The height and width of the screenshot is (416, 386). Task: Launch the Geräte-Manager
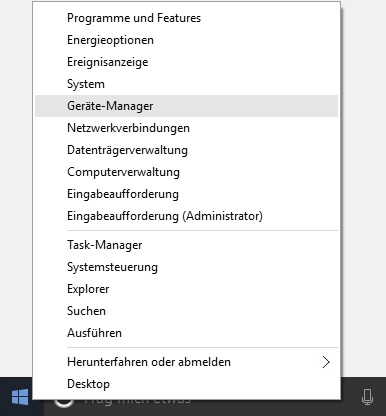[x=186, y=106]
